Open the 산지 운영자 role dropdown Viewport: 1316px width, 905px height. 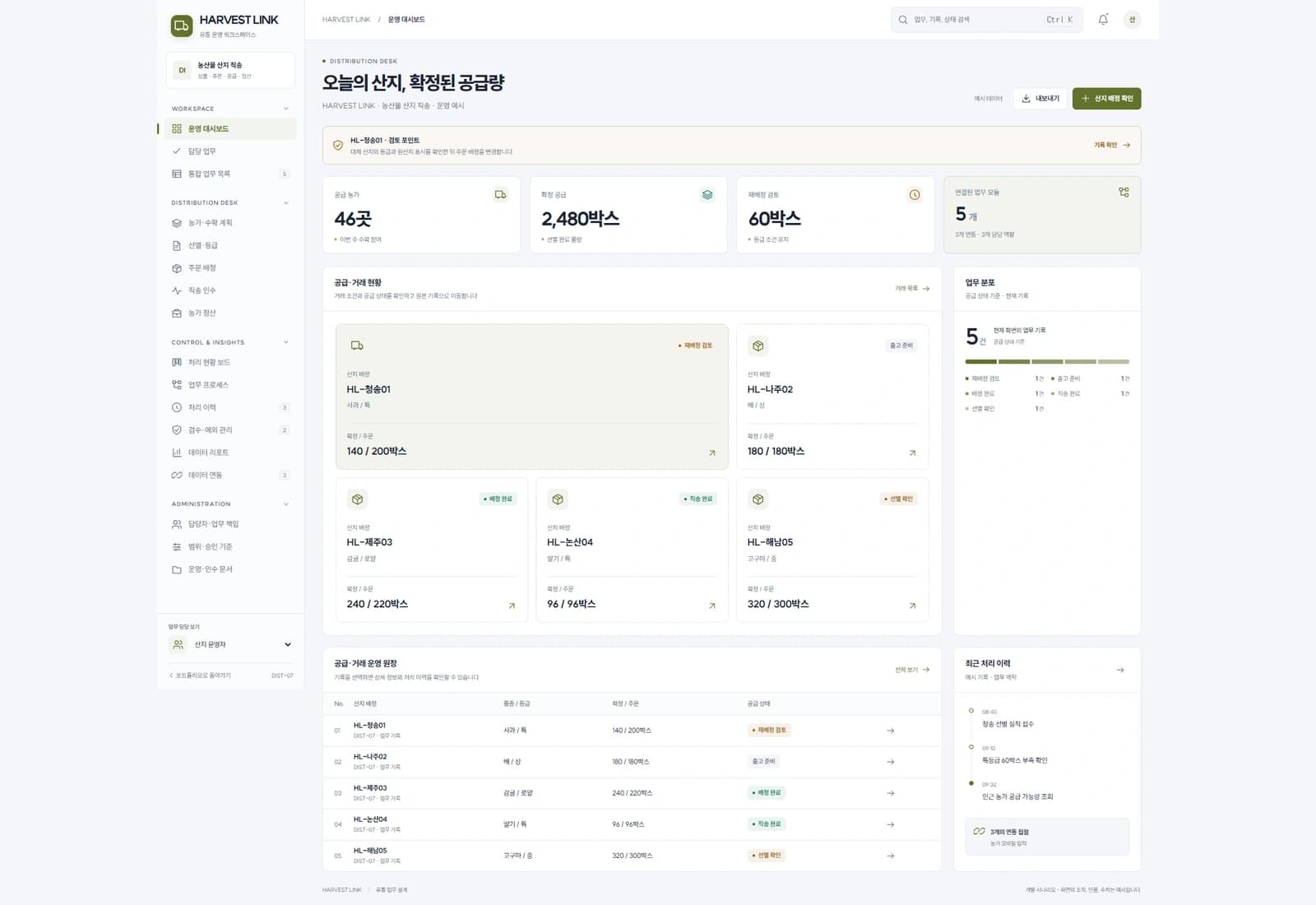(230, 645)
